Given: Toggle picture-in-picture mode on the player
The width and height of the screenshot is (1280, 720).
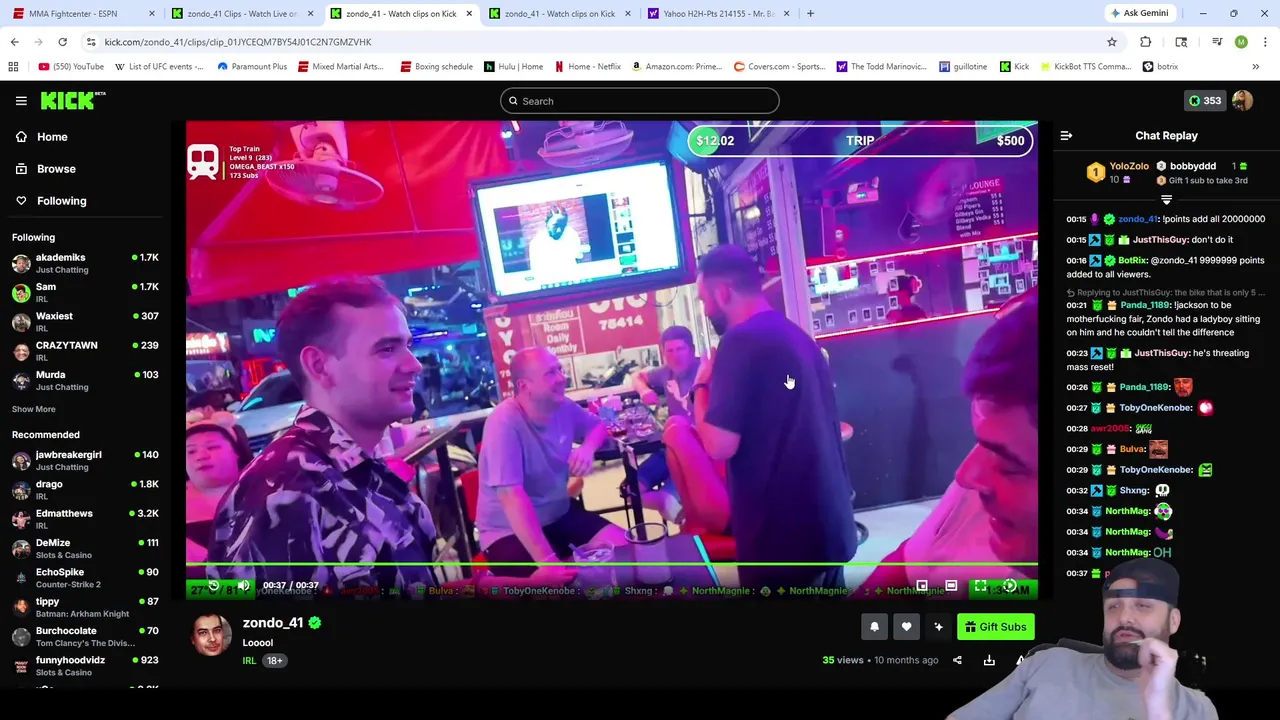Looking at the screenshot, I should click(x=922, y=585).
